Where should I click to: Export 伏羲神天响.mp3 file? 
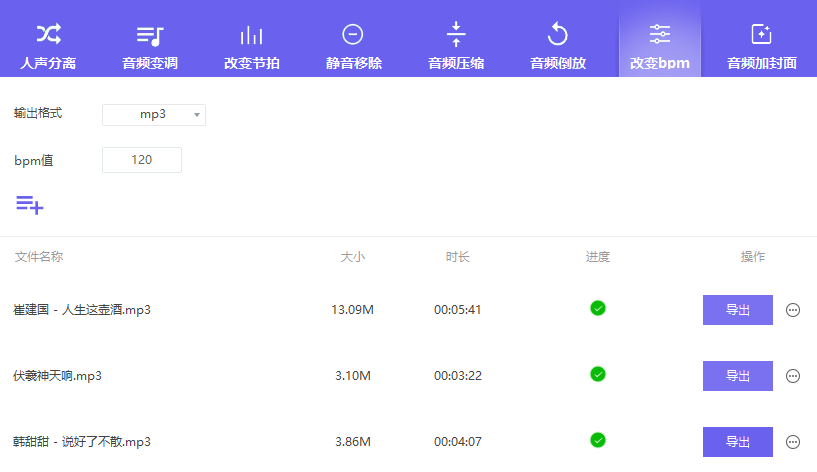click(737, 376)
